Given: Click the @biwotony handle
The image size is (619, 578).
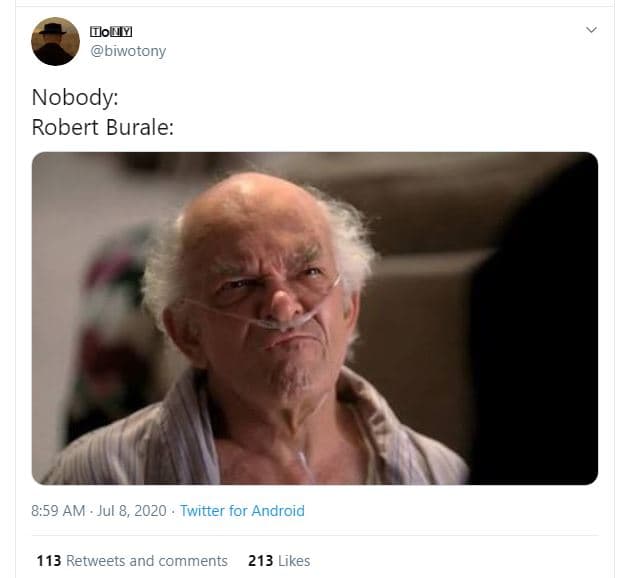Looking at the screenshot, I should [x=128, y=51].
